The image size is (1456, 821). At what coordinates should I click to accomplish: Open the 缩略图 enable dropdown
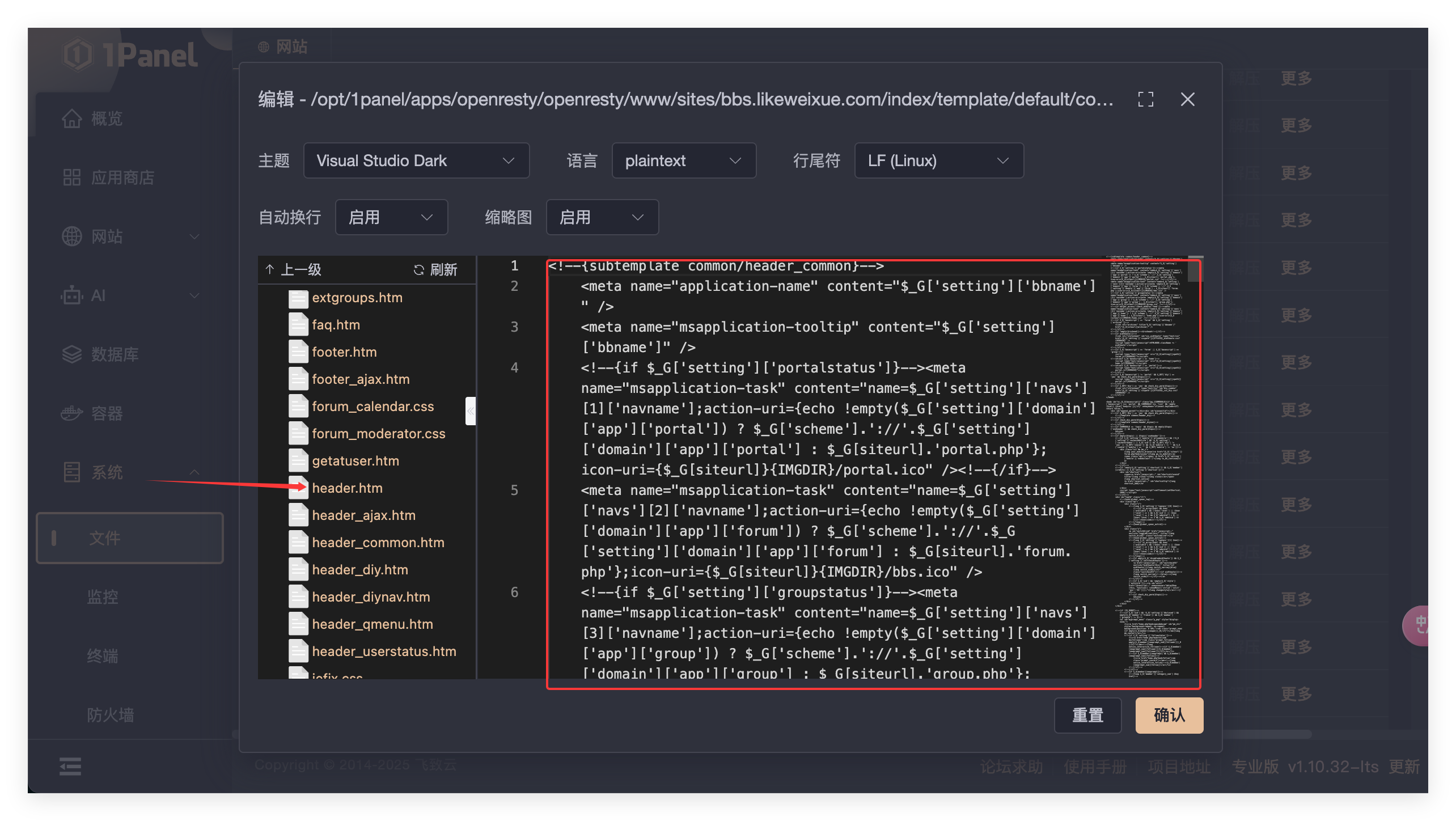point(602,217)
